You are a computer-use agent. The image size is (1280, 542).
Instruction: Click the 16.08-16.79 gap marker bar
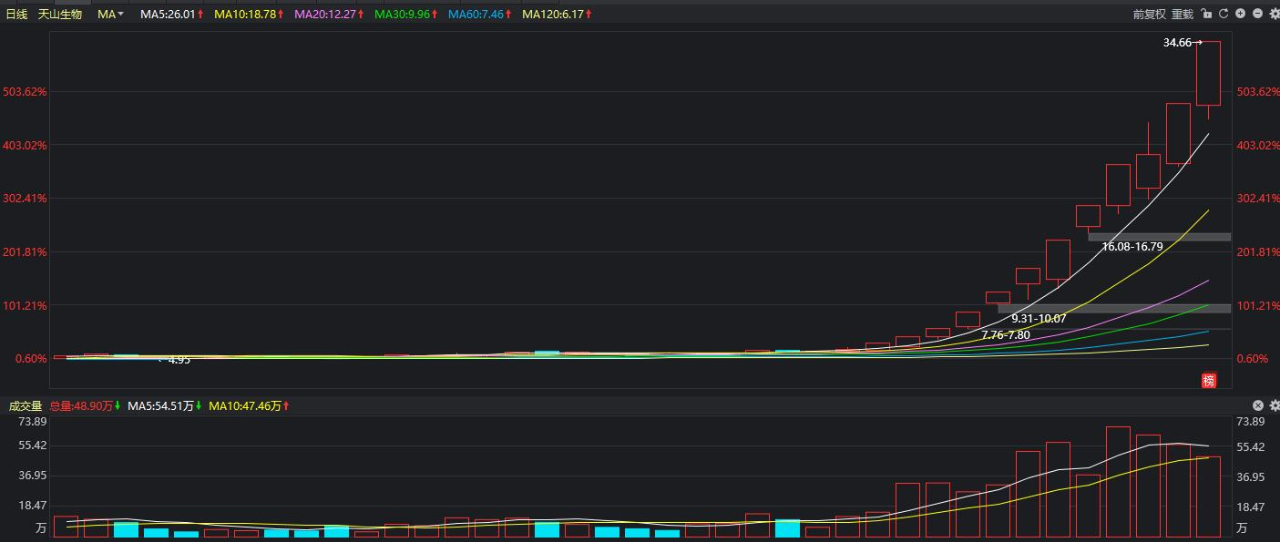(1159, 237)
